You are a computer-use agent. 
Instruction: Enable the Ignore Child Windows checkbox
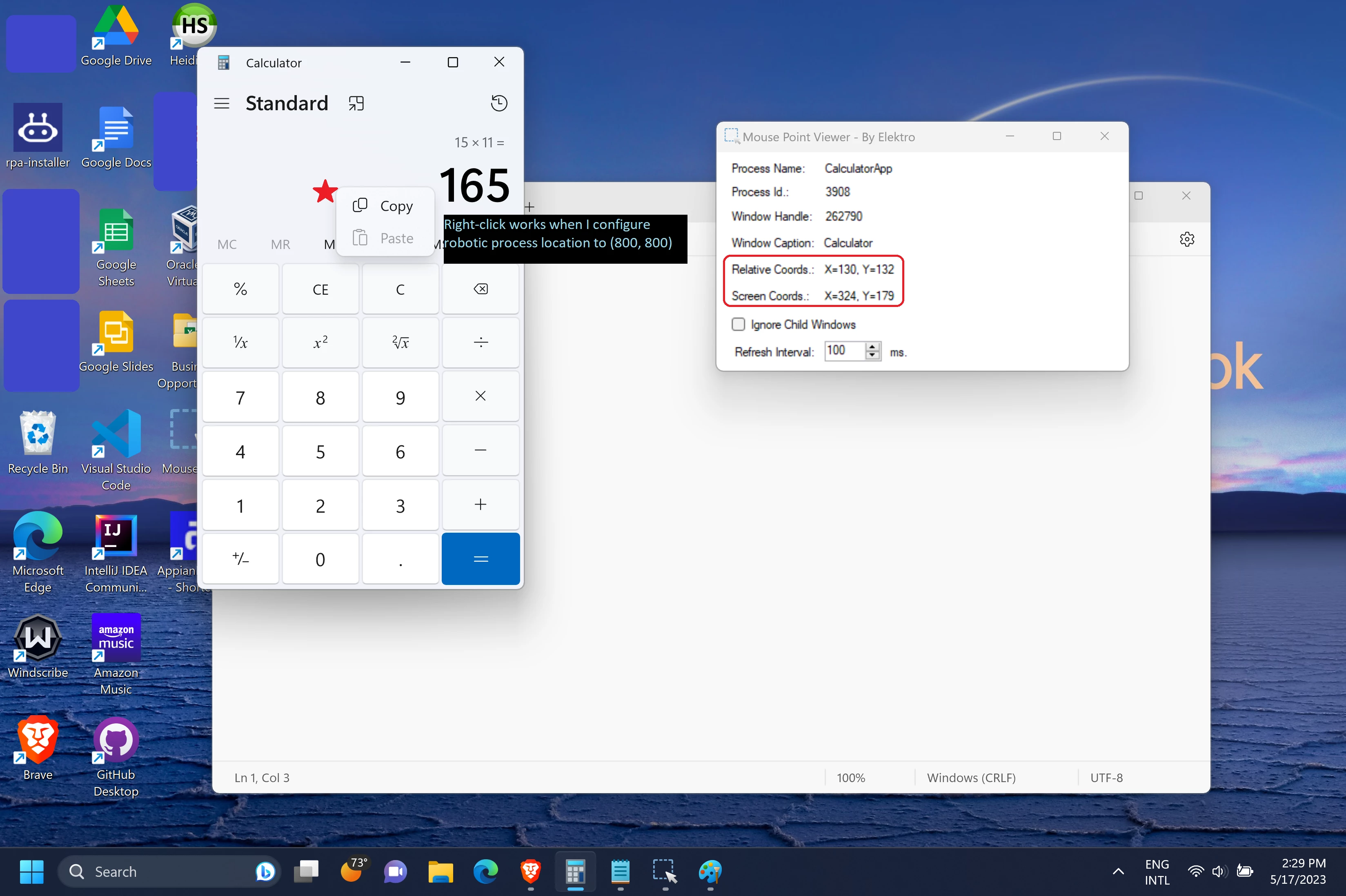click(739, 325)
